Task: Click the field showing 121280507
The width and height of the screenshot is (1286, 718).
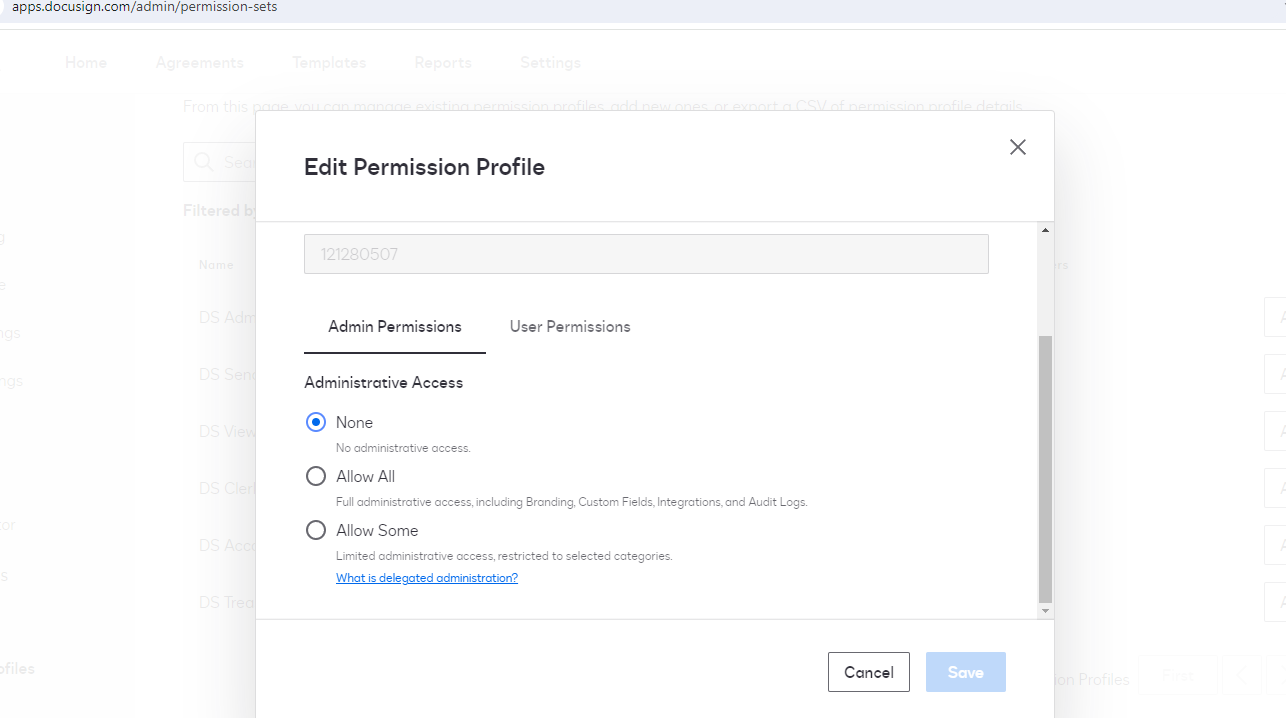Action: [646, 254]
